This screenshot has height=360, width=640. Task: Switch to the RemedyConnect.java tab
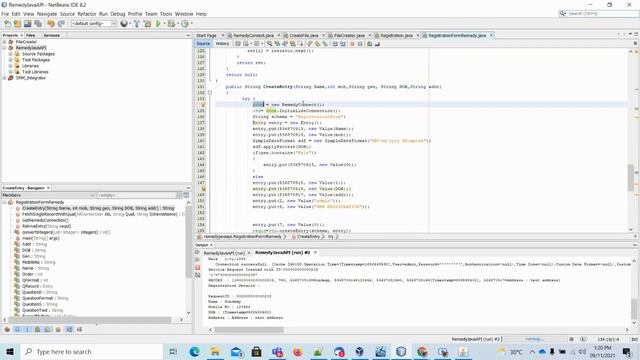pos(254,36)
